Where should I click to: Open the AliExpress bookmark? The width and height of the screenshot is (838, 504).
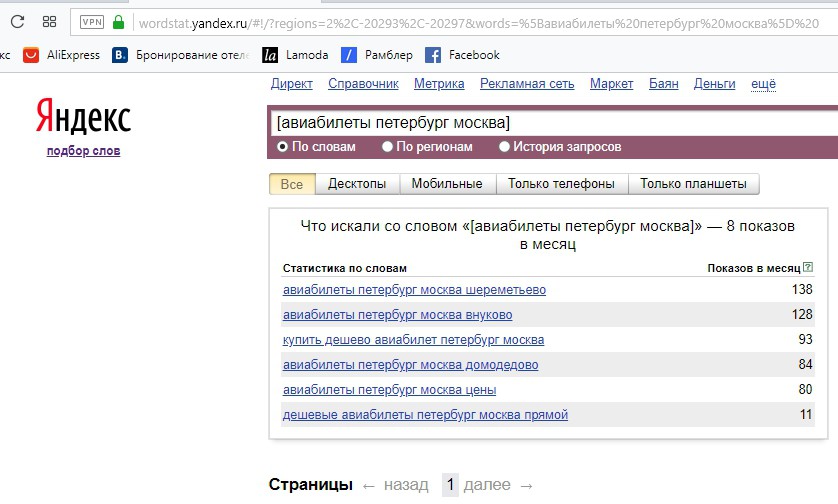[61, 55]
